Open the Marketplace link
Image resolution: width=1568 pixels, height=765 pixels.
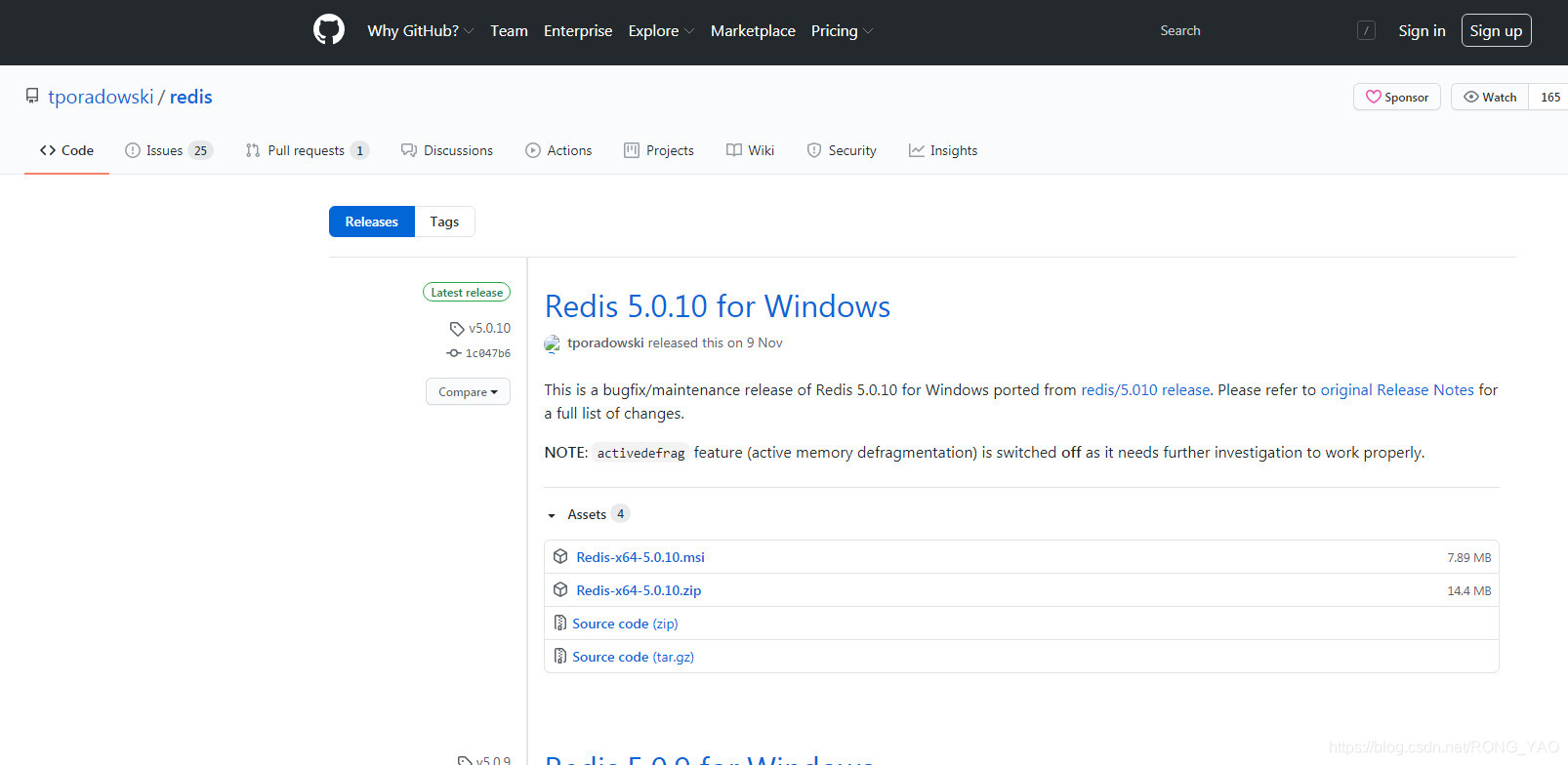(753, 31)
